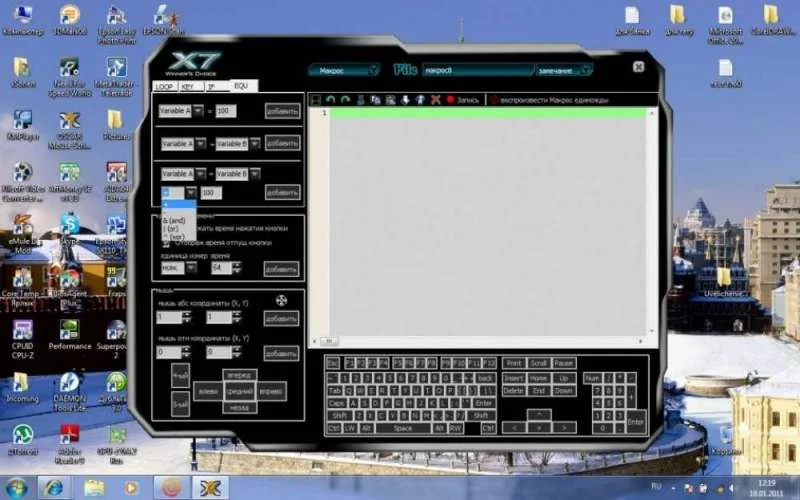
Task: Open Adobe Reader desktop icon
Action: 69,444
